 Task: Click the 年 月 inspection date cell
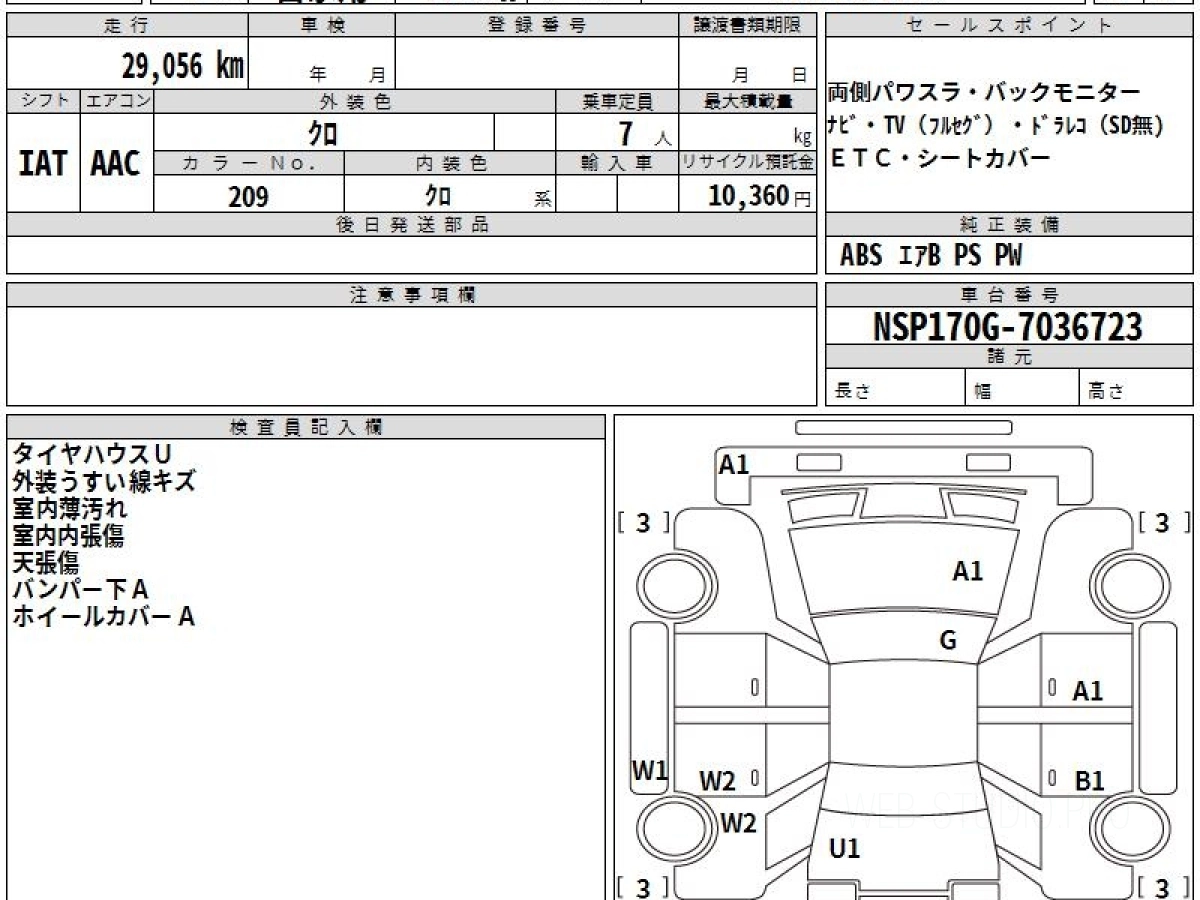pos(322,63)
